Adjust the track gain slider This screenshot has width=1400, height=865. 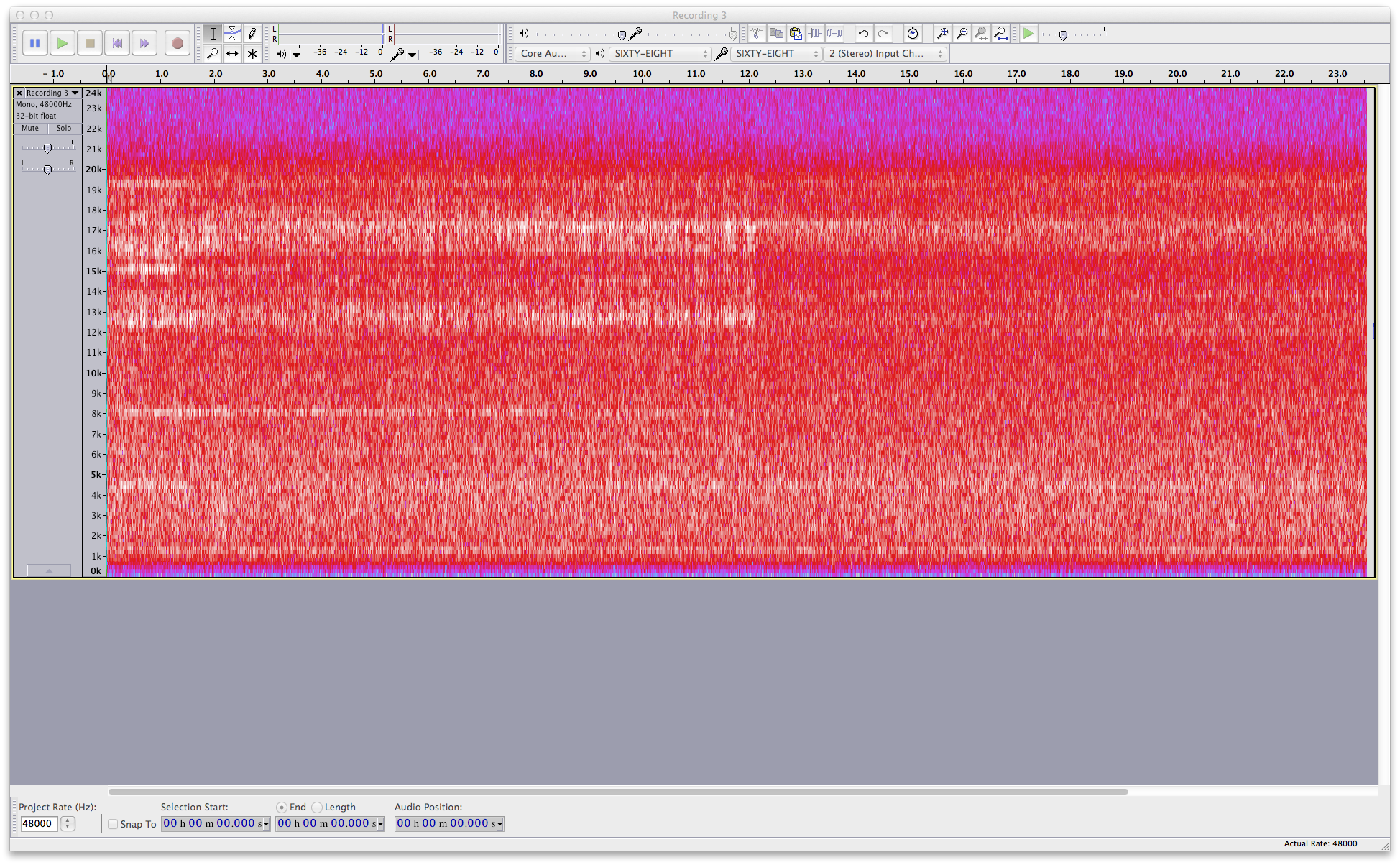pos(47,148)
